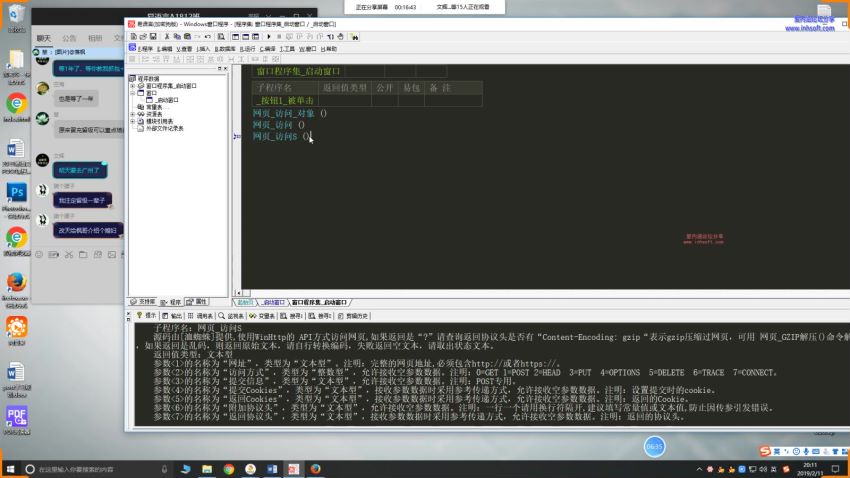Collapse the 窗口 tree node
The width and height of the screenshot is (850, 478).
pyautogui.click(x=132, y=93)
